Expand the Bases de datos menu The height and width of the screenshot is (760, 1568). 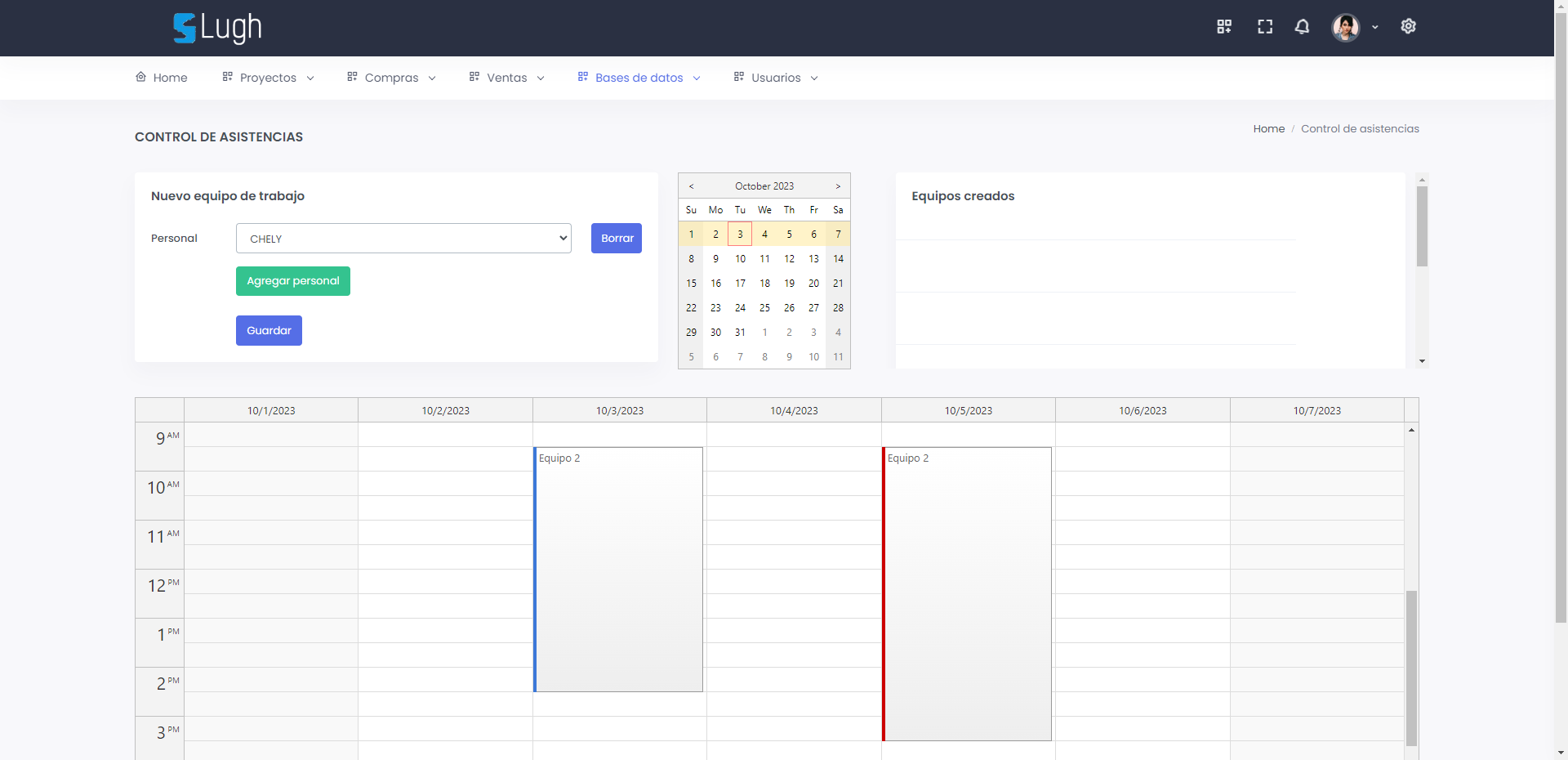pyautogui.click(x=639, y=78)
